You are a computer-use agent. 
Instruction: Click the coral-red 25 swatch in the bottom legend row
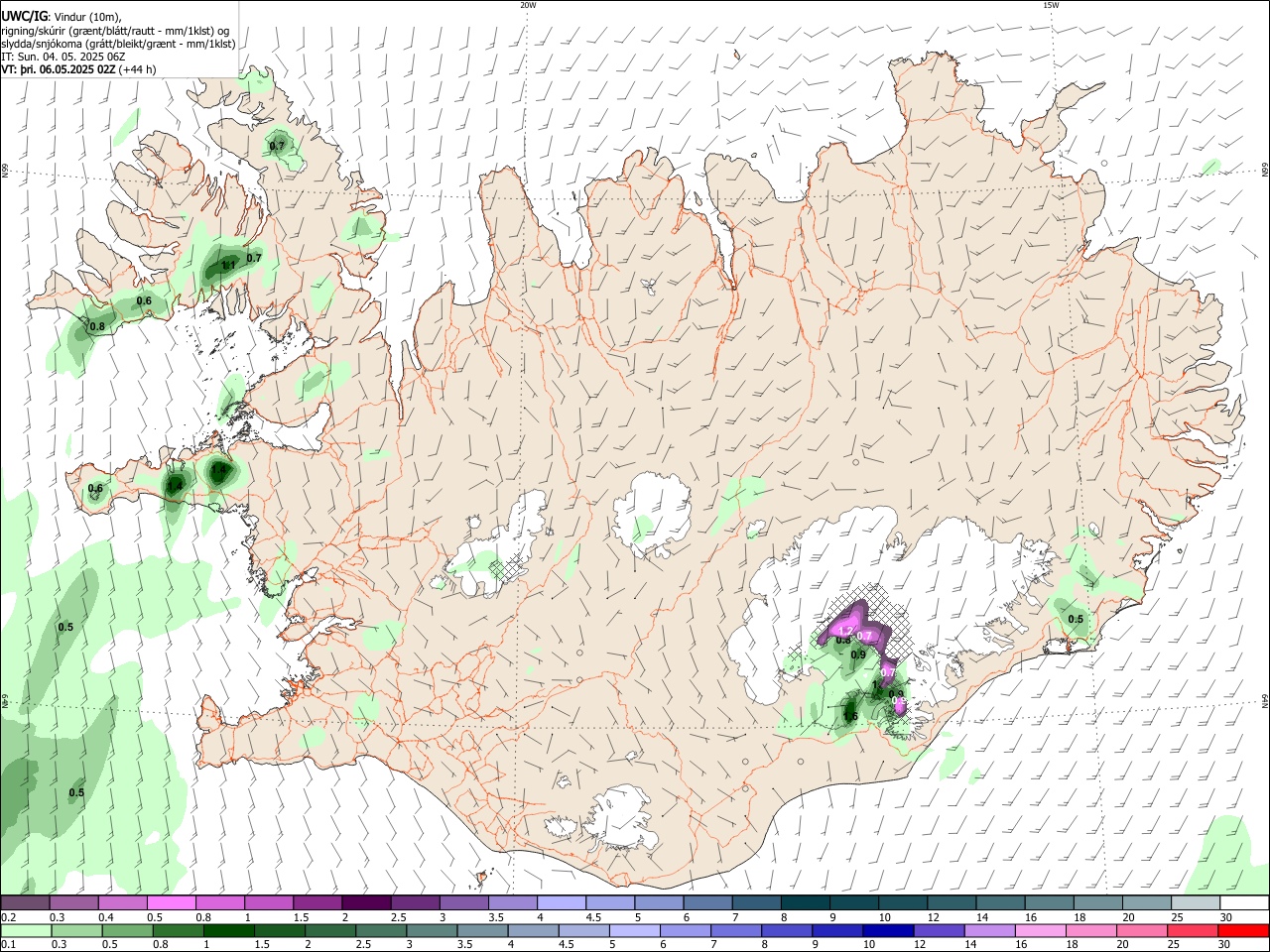1193,931
